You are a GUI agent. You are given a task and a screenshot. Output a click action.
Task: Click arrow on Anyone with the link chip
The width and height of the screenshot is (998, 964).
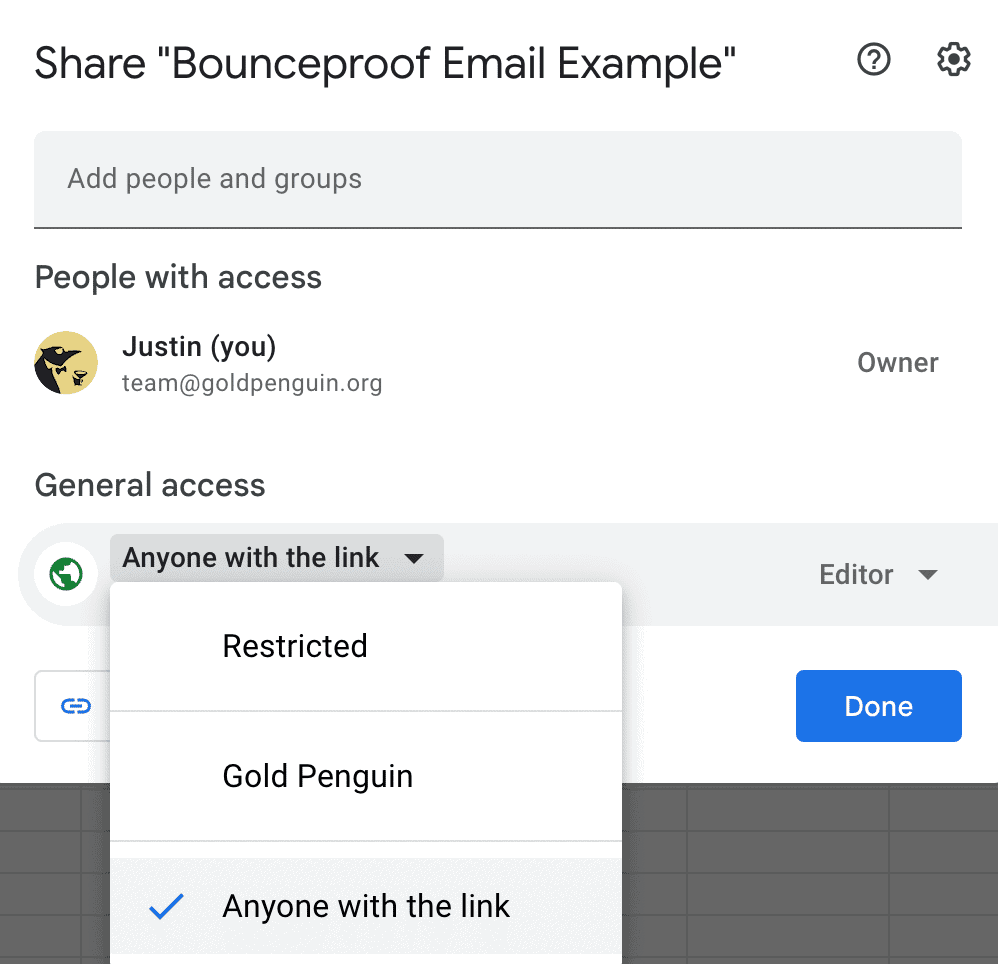tap(414, 559)
